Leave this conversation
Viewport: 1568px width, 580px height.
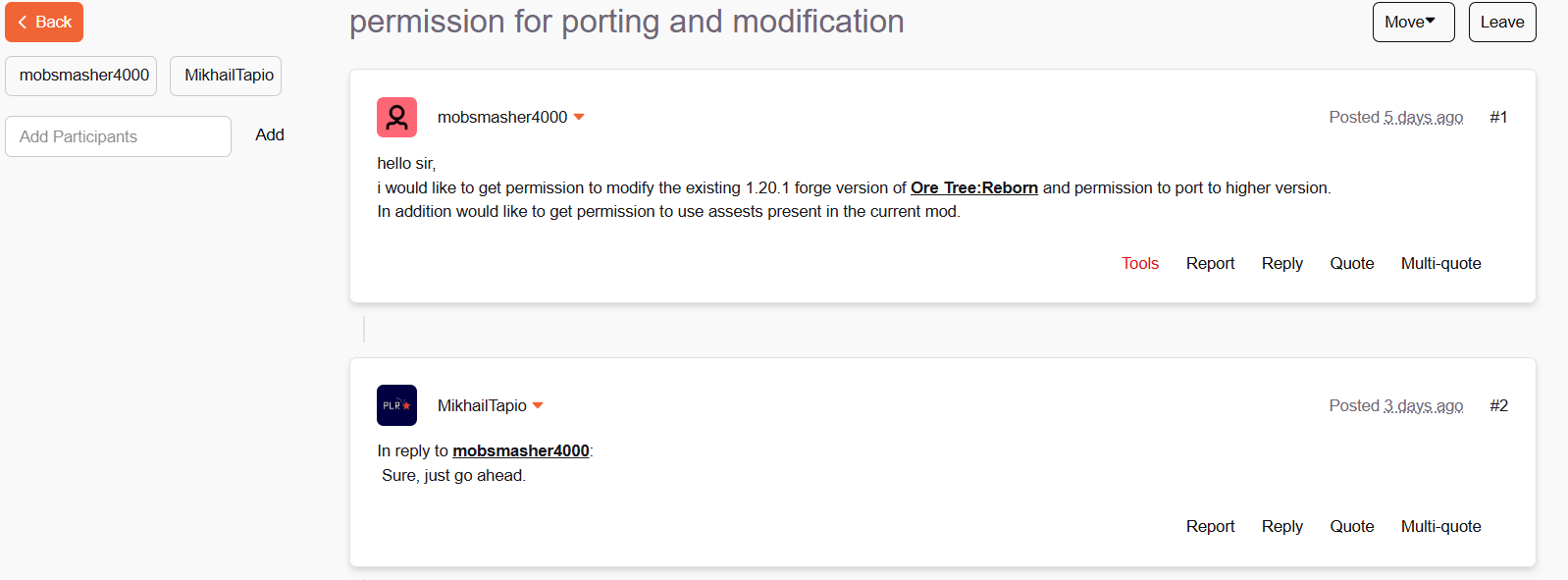click(1501, 23)
